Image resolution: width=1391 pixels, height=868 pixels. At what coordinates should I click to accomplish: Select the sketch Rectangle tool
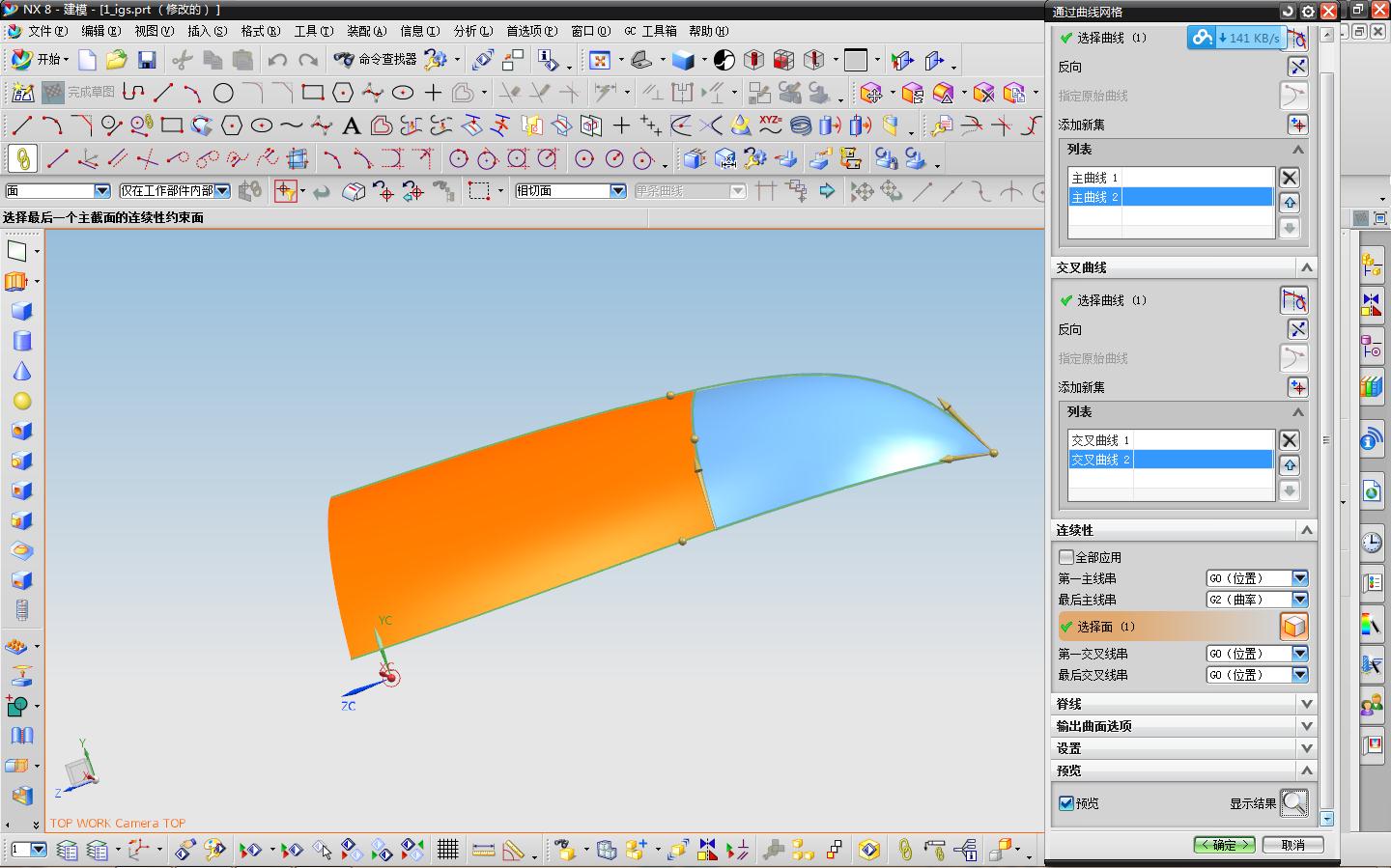pyautogui.click(x=312, y=93)
